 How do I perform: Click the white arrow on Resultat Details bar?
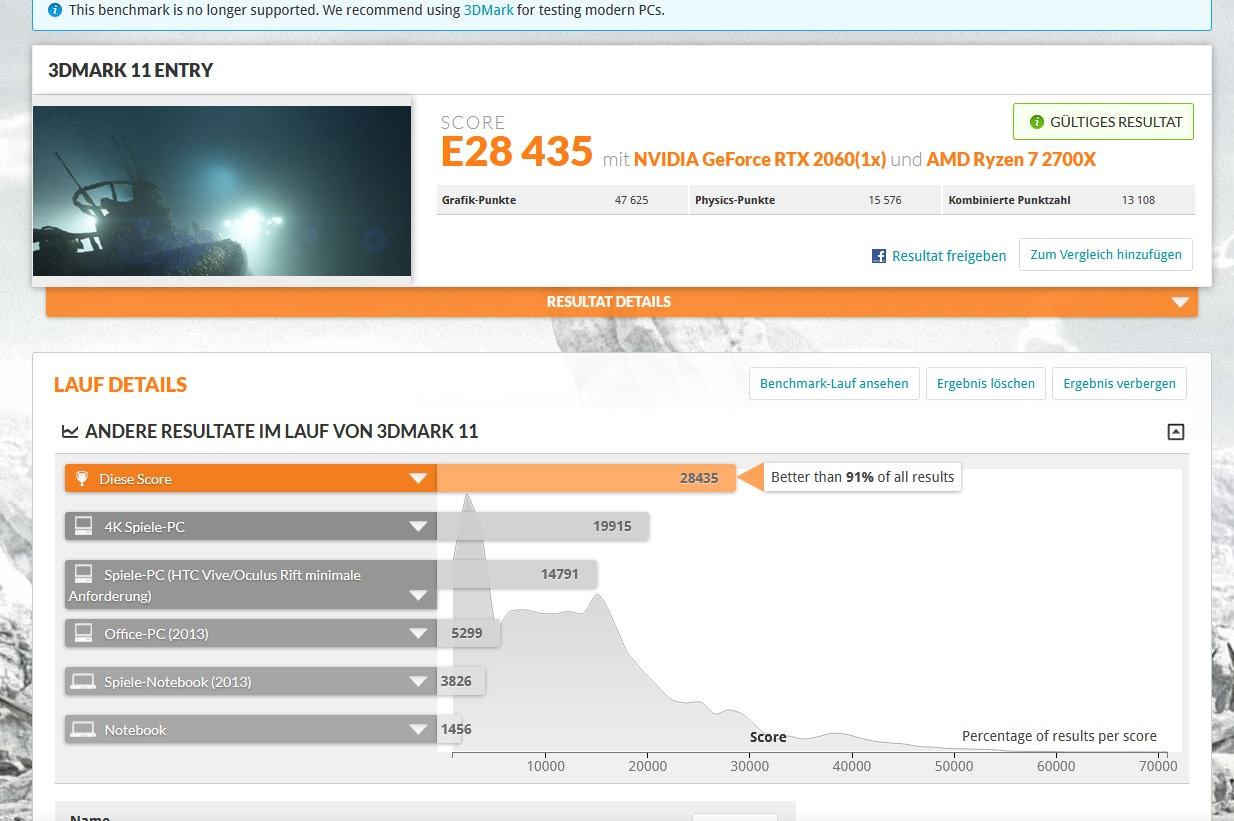[x=1180, y=302]
